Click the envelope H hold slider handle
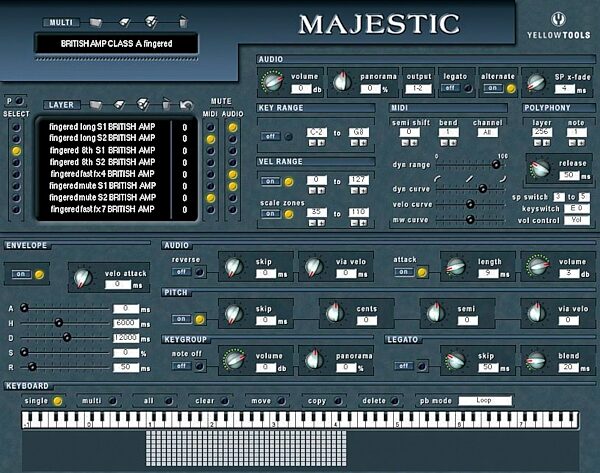 coord(58,323)
